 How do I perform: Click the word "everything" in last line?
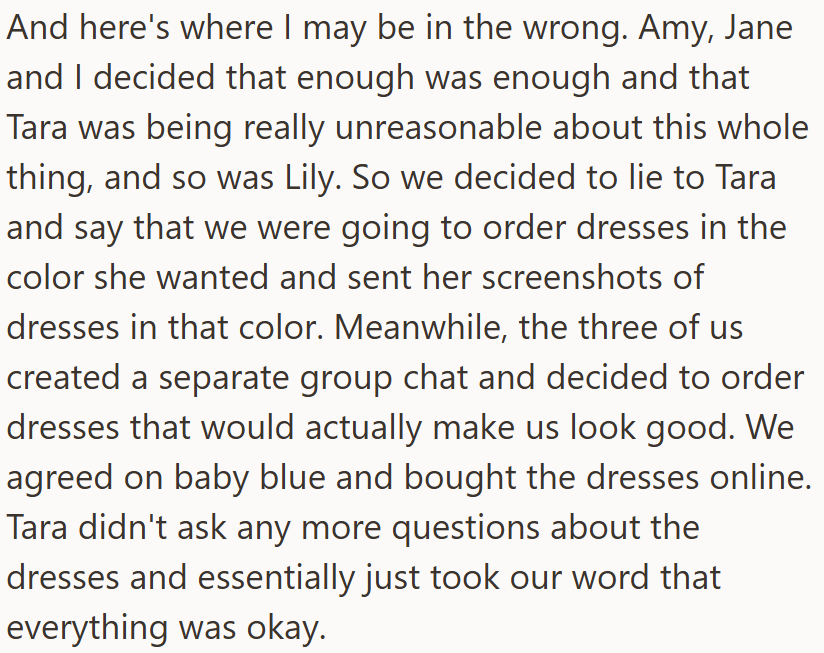click(x=87, y=628)
